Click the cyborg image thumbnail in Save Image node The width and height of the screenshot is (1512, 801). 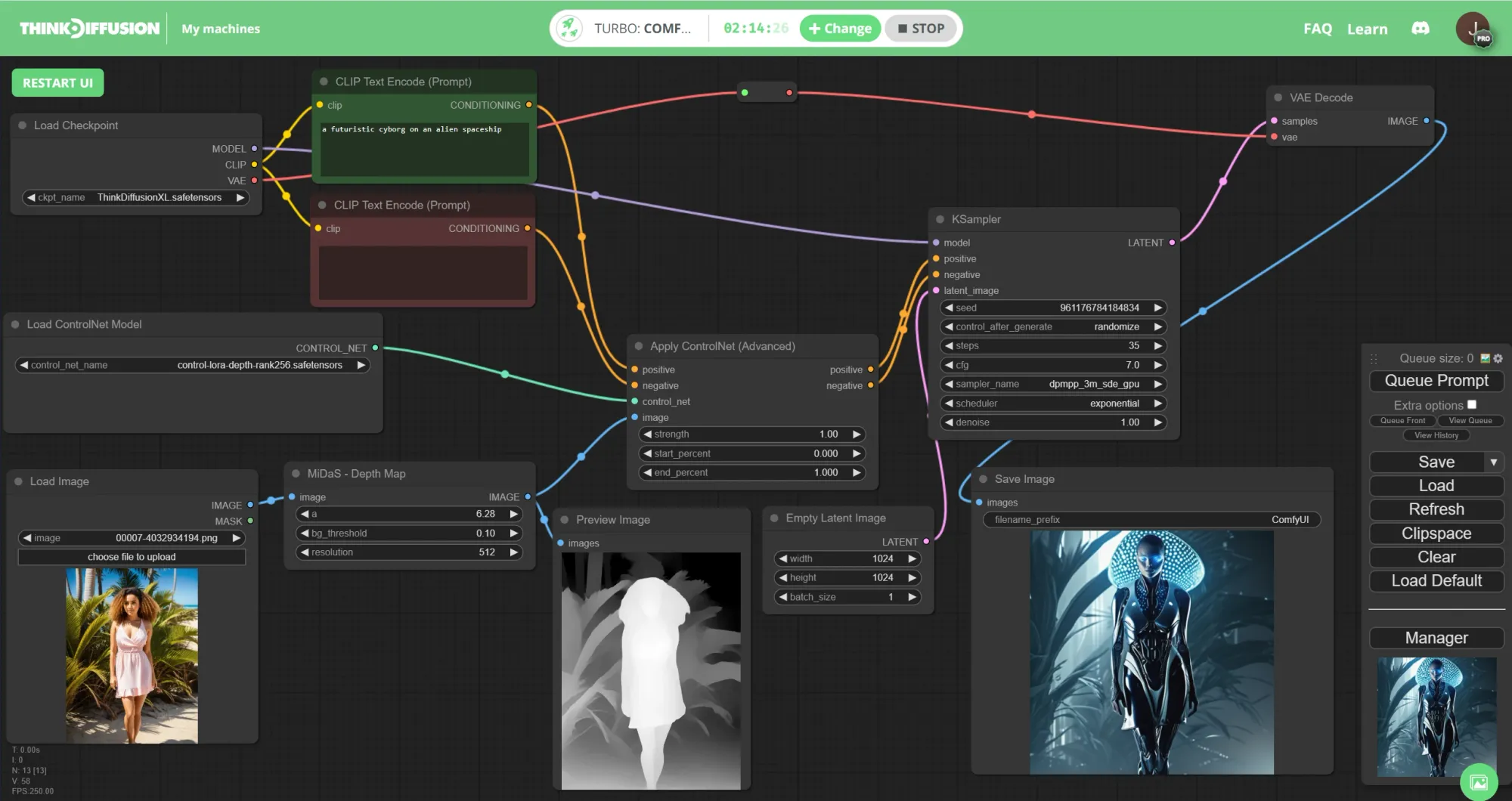(1152, 650)
